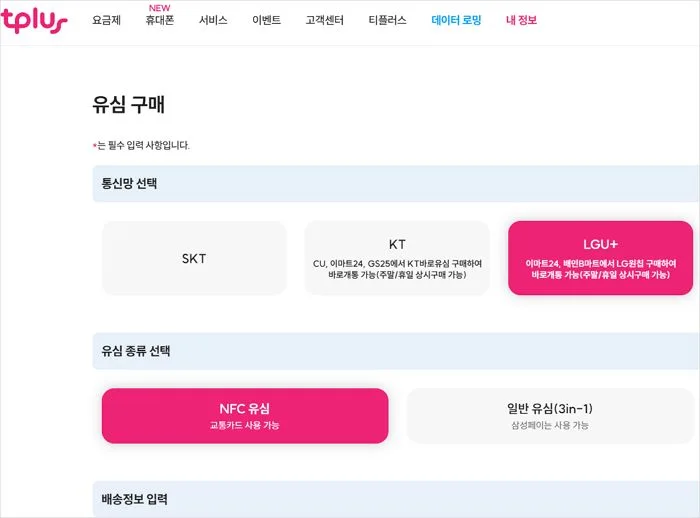Click the 통신망 선택 section header

tap(130, 184)
